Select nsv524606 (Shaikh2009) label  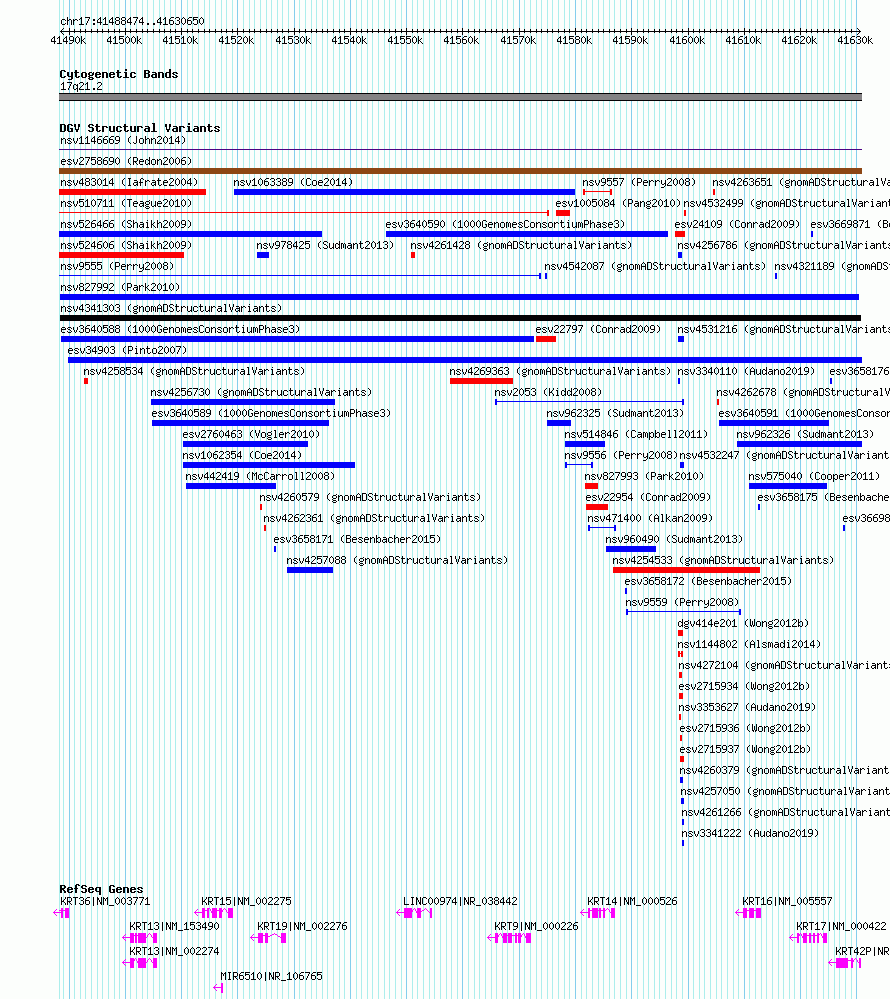126,245
